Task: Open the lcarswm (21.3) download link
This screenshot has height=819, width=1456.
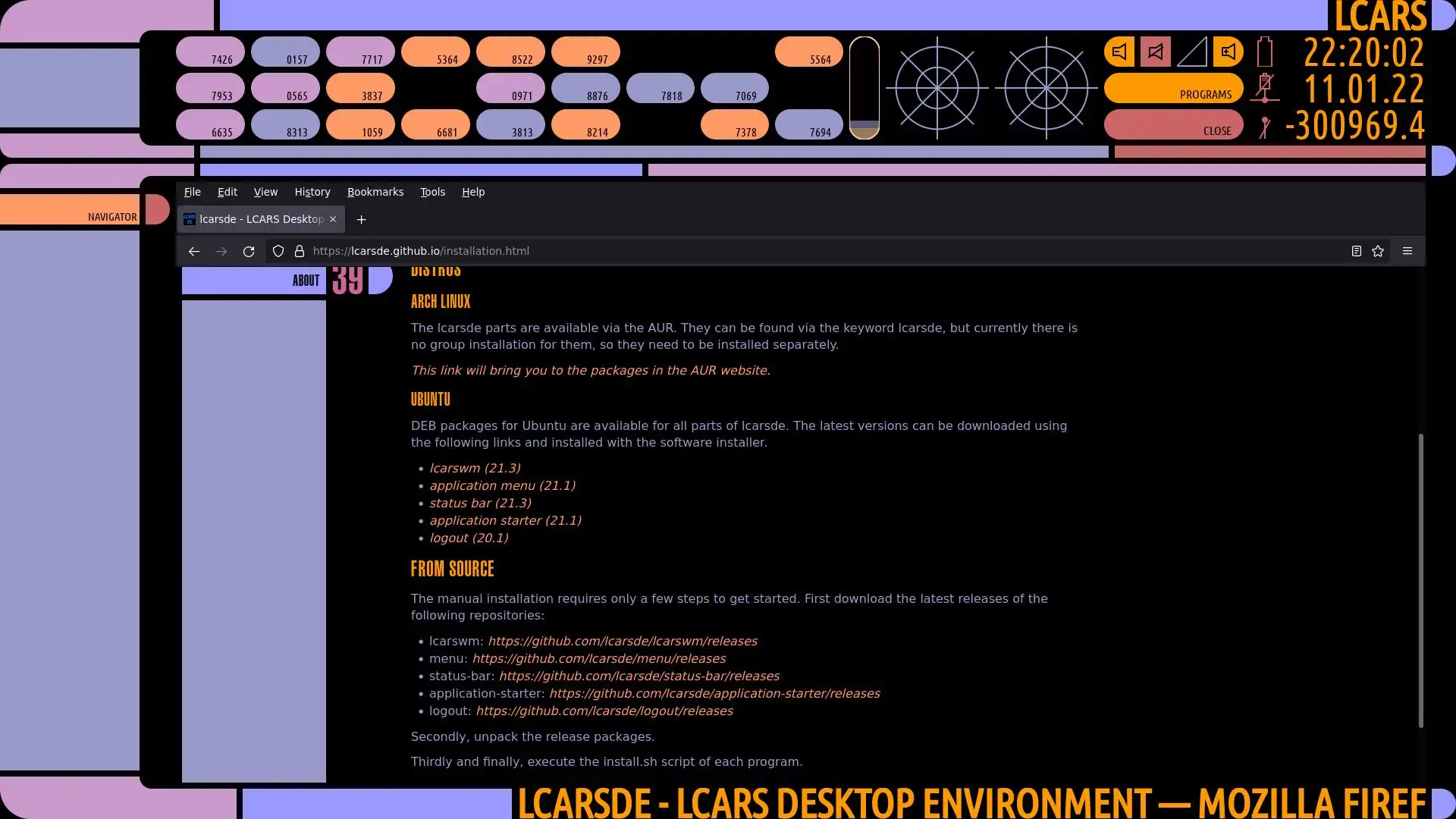Action: (x=475, y=468)
